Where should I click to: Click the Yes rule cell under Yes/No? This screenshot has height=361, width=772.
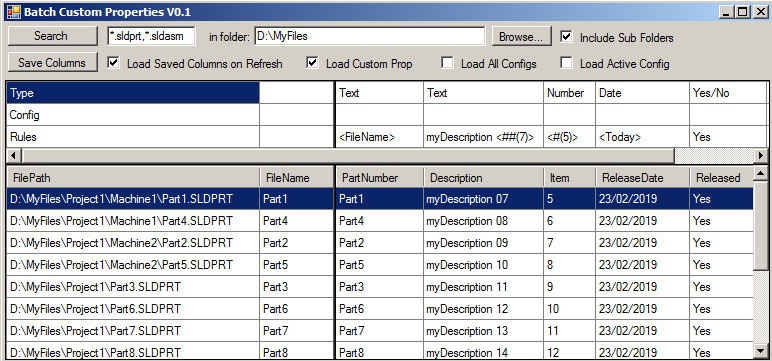(728, 136)
